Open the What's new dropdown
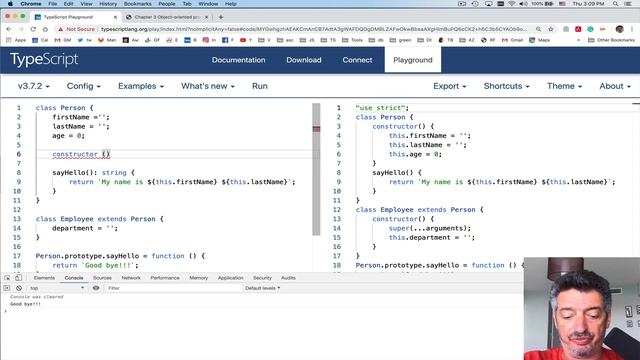 [208, 86]
